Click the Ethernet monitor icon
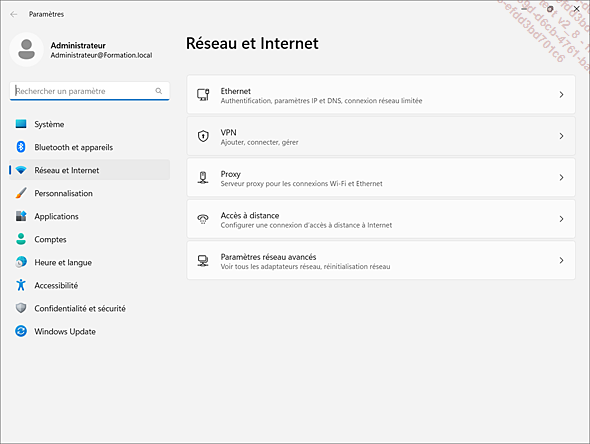Image resolution: width=590 pixels, height=444 pixels. (203, 94)
